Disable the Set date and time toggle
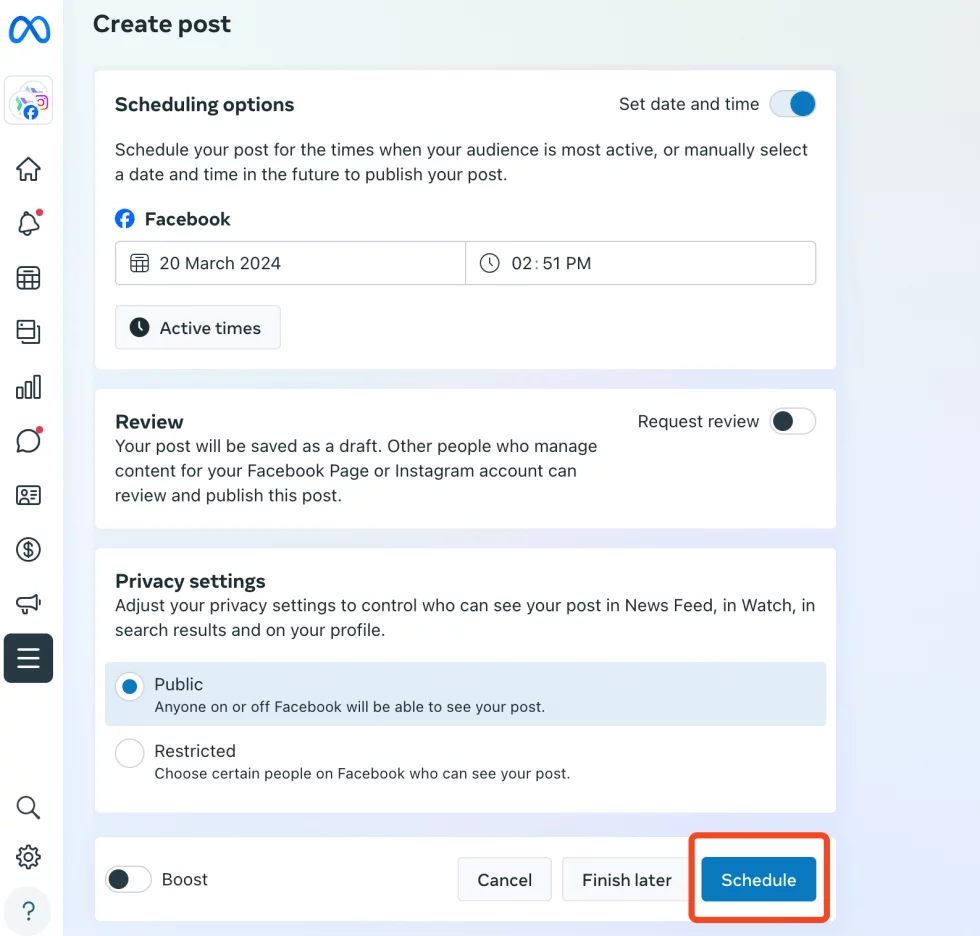The image size is (980, 936). coord(792,103)
